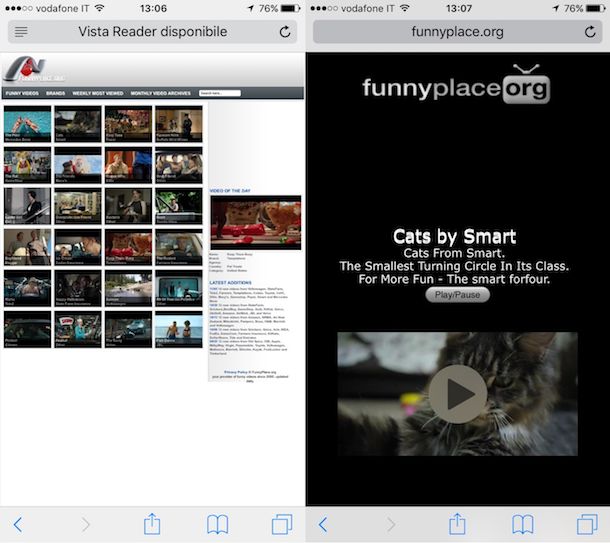610x543 pixels.
Task: Click the funnyplace.org logo on right page
Action: coord(456,85)
